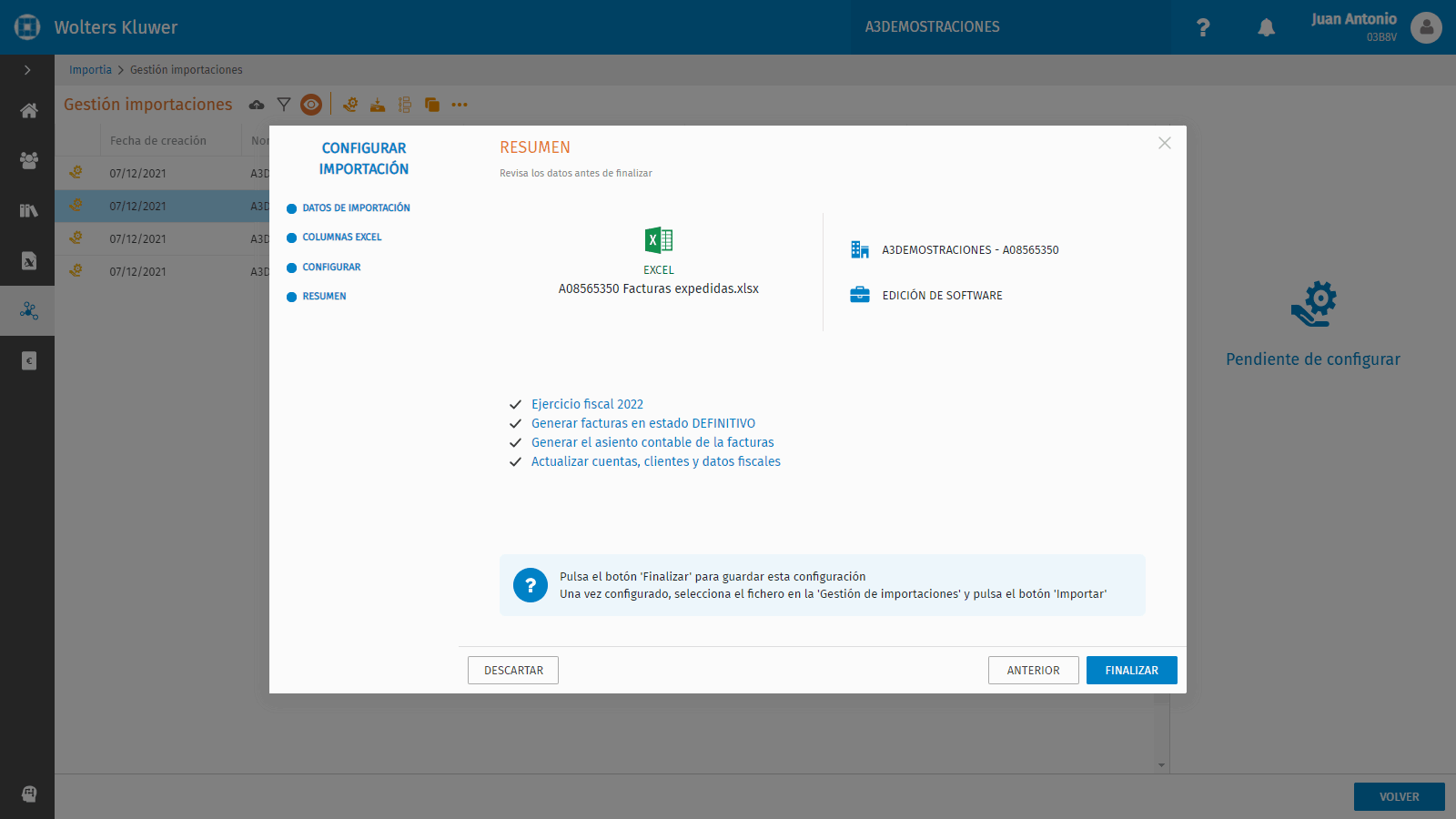The height and width of the screenshot is (819, 1456).
Task: Click the scrollbar down arrow of the list
Action: pos(1161,765)
